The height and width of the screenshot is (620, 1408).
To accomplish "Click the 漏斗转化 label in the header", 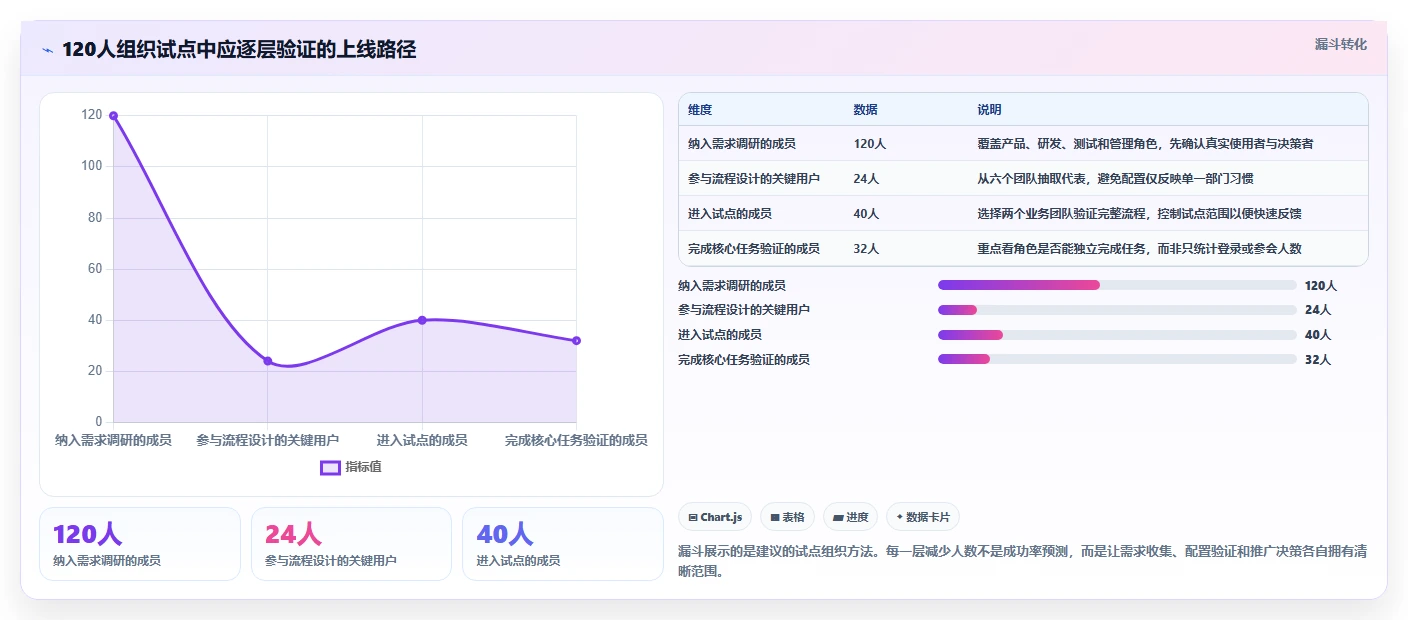I will pos(1340,44).
